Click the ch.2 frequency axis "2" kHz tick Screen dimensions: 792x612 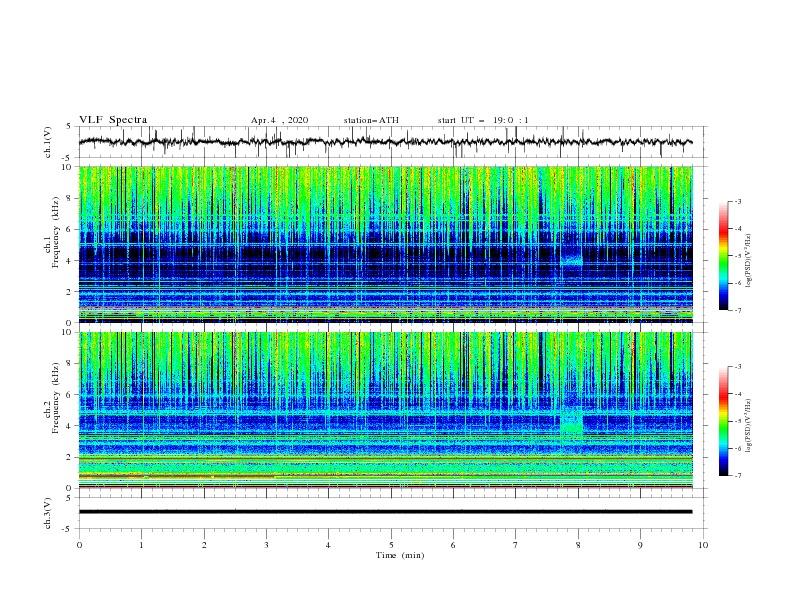70,457
